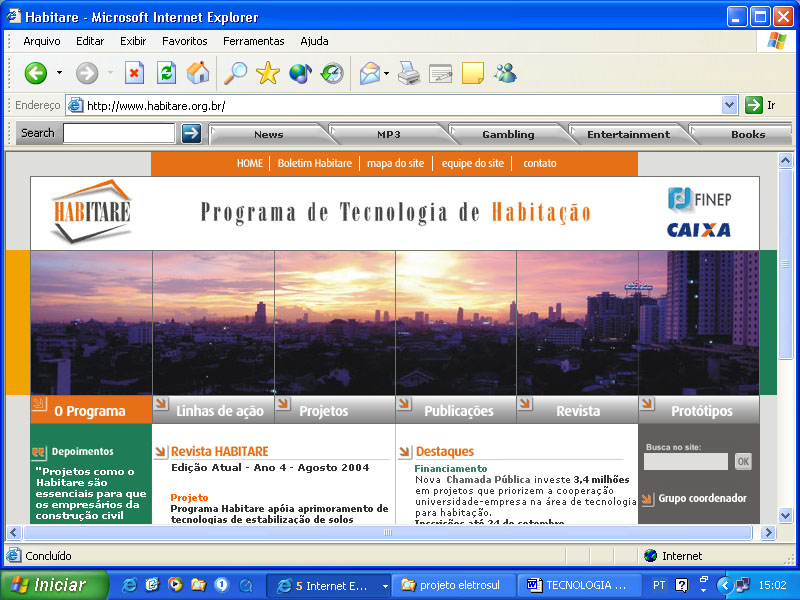Open the Arquivo menu

click(42, 41)
